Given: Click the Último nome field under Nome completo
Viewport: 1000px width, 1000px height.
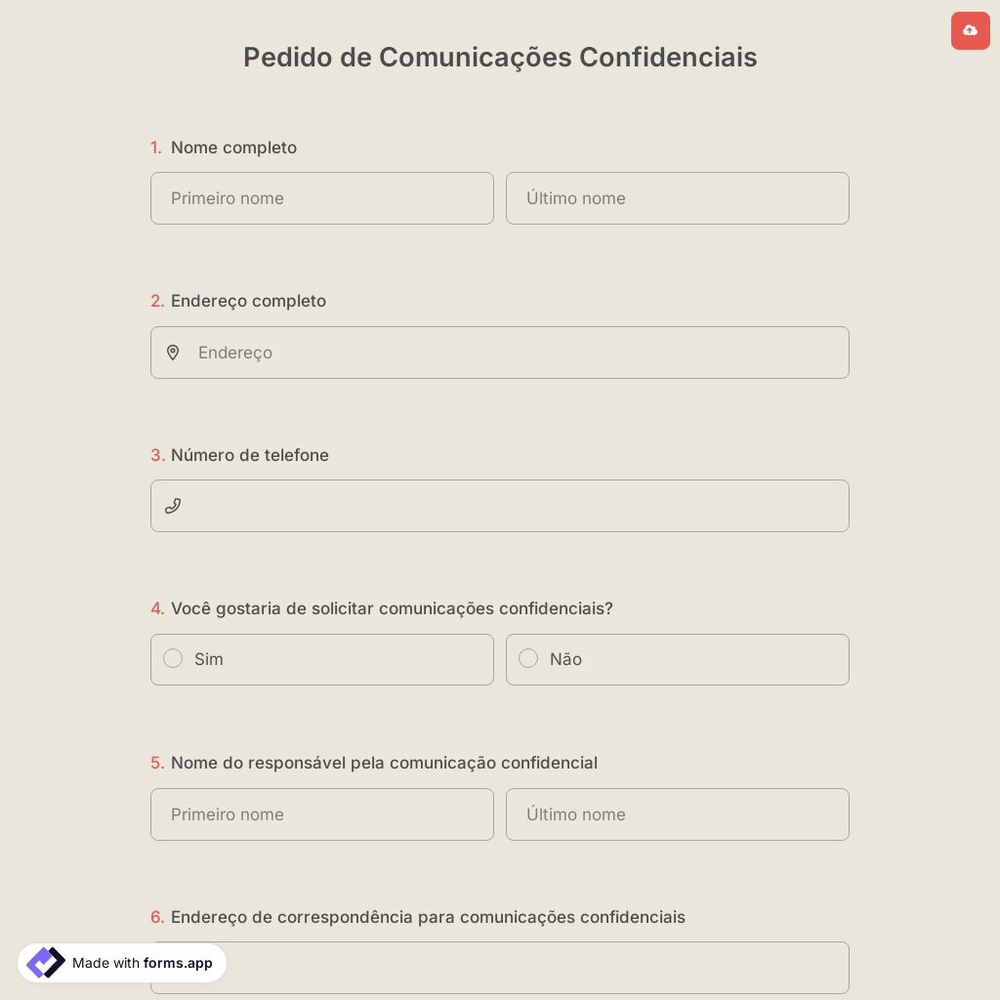Looking at the screenshot, I should [677, 198].
